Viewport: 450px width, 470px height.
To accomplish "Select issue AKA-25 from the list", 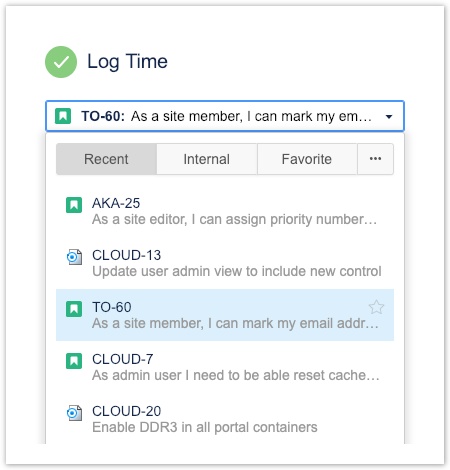I will (225, 211).
